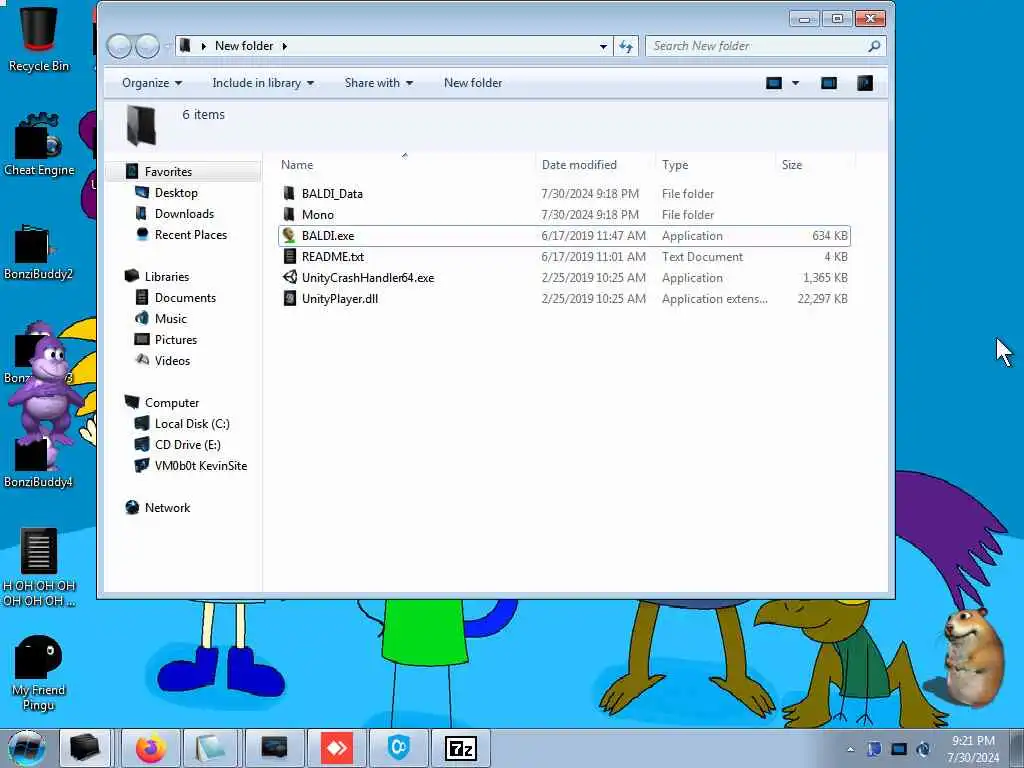Sort files by Type column header
Image resolution: width=1024 pixels, height=768 pixels.
coord(675,165)
